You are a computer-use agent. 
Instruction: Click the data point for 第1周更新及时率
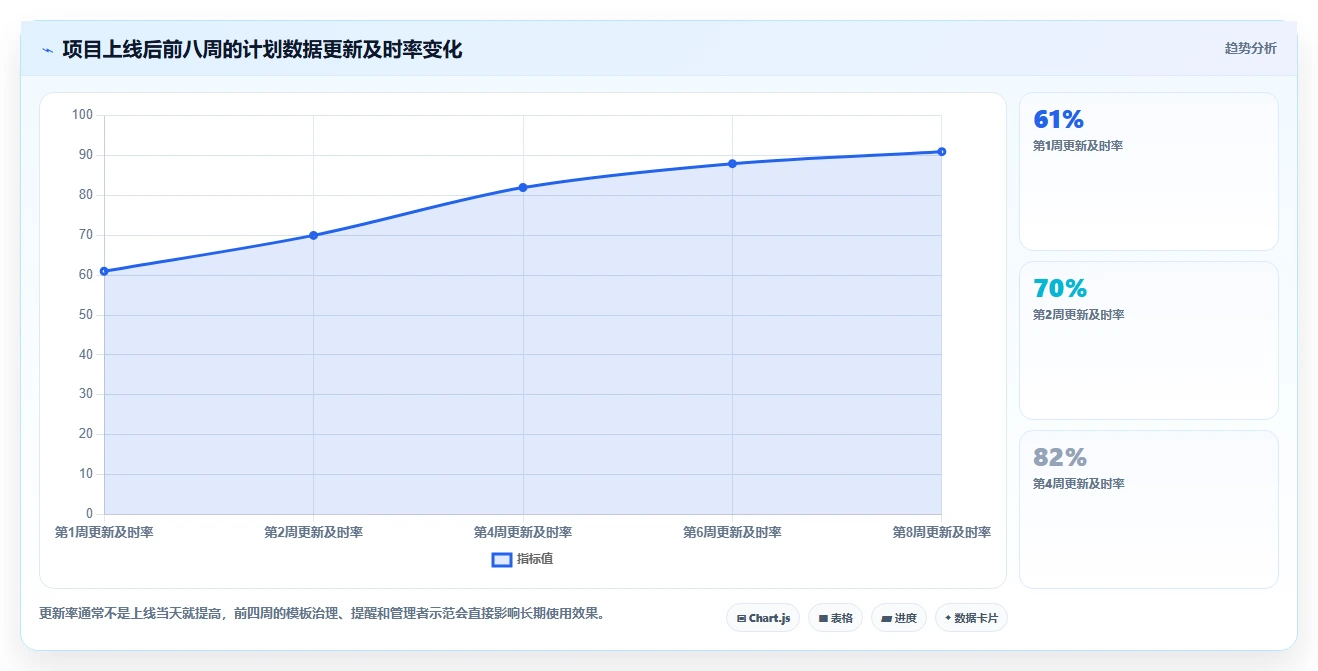[104, 271]
